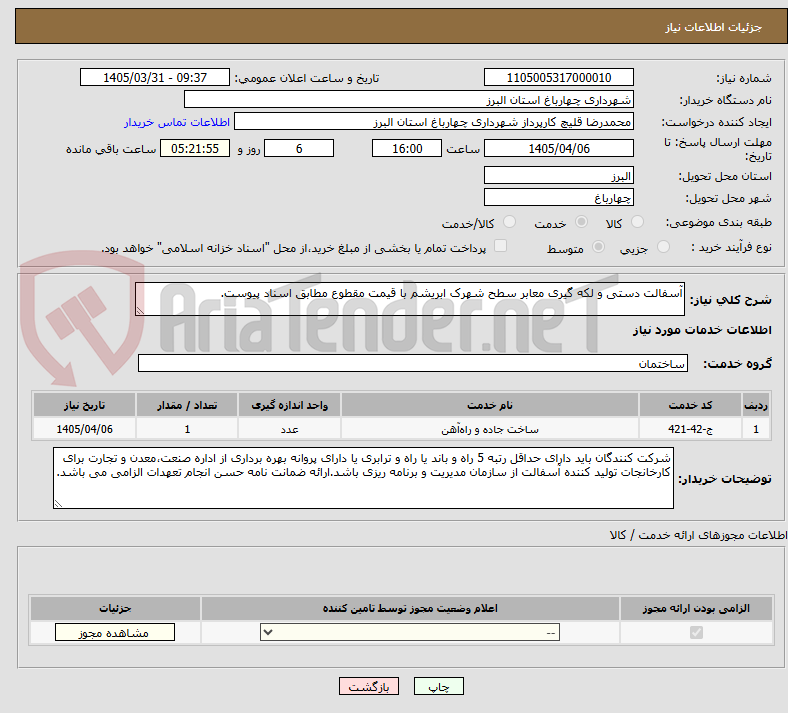Screen dimensions: 788x713
Task: Click the تعداد / مقدار column header
Action: 187,405
